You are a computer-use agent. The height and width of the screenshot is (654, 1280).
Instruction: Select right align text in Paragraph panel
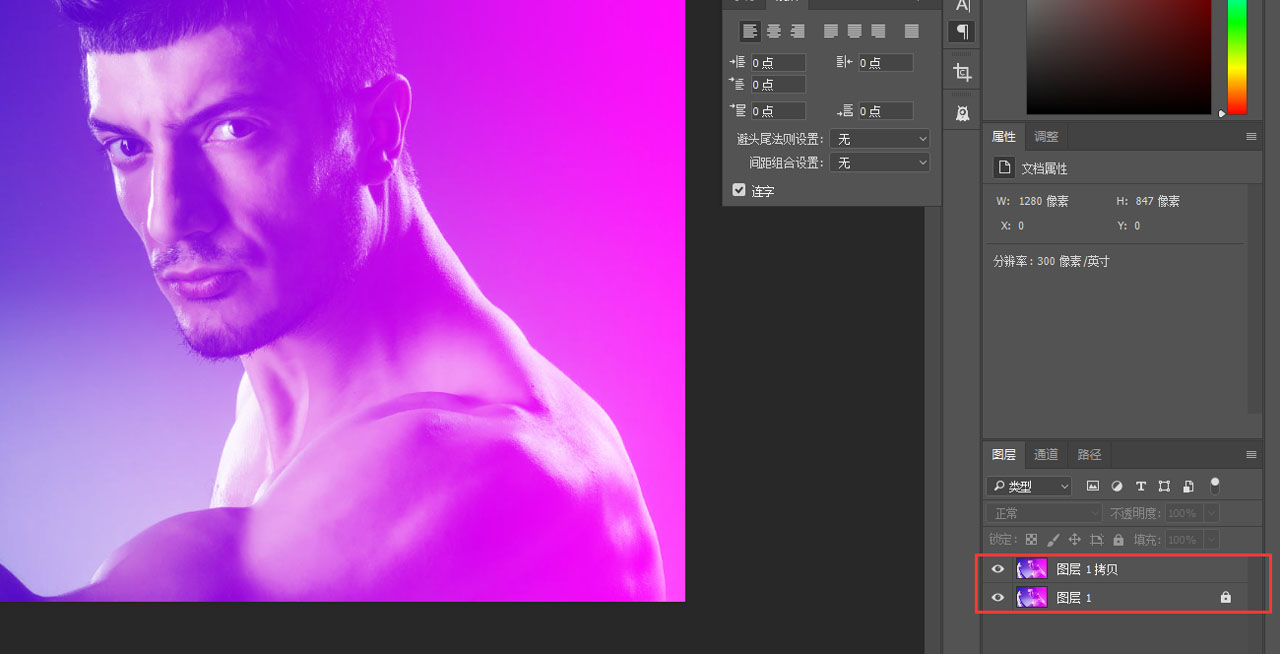point(797,31)
